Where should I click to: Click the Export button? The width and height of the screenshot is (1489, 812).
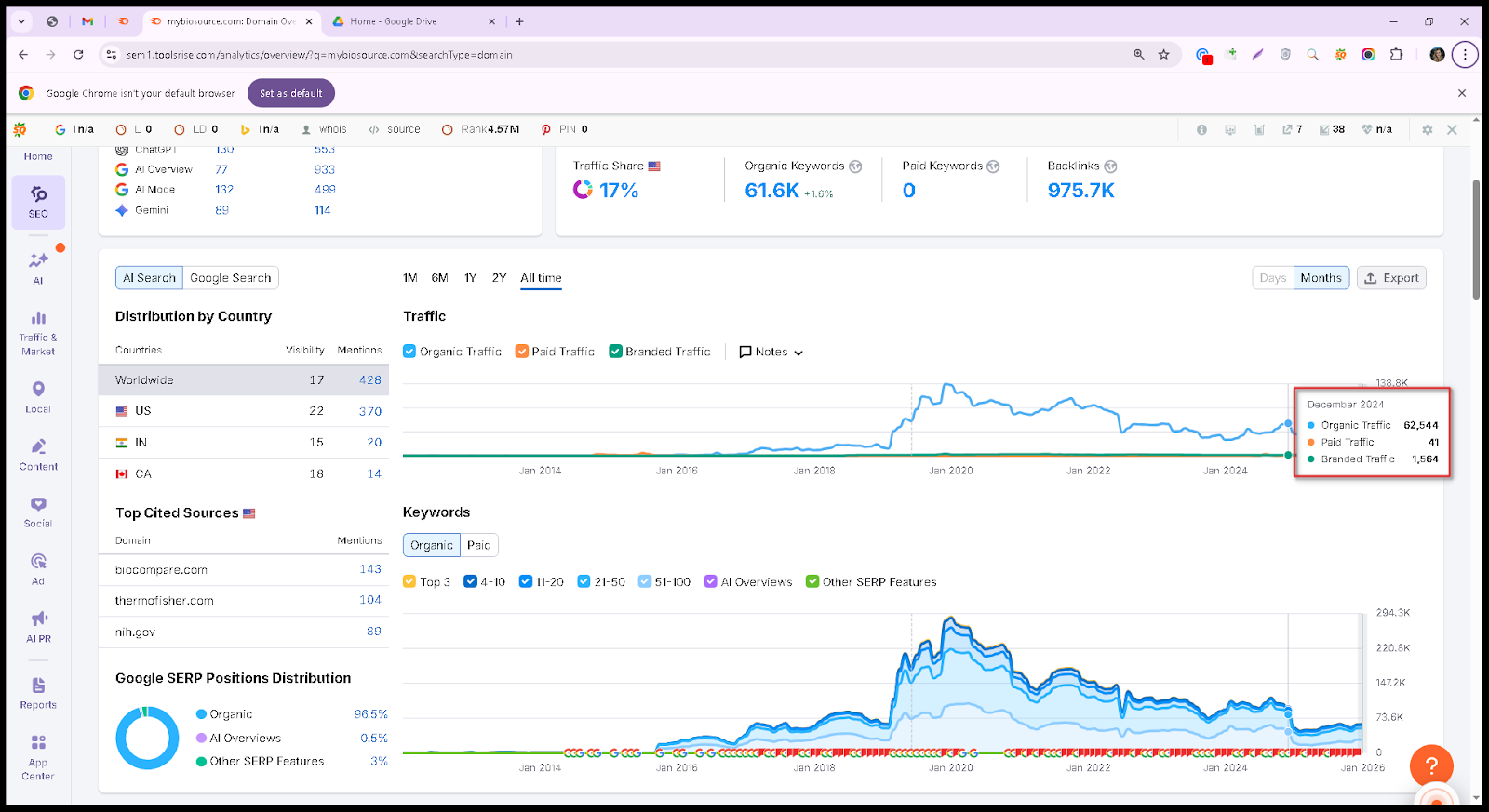coord(1391,278)
